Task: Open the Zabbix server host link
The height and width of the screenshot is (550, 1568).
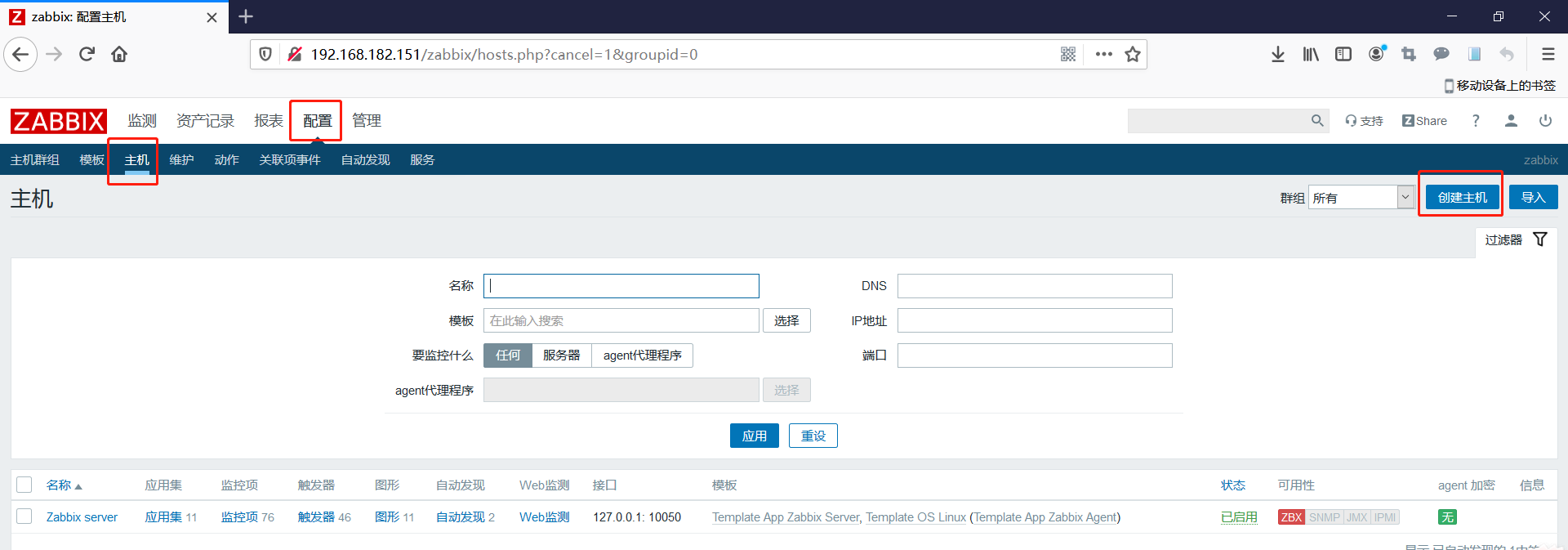Action: (x=82, y=517)
